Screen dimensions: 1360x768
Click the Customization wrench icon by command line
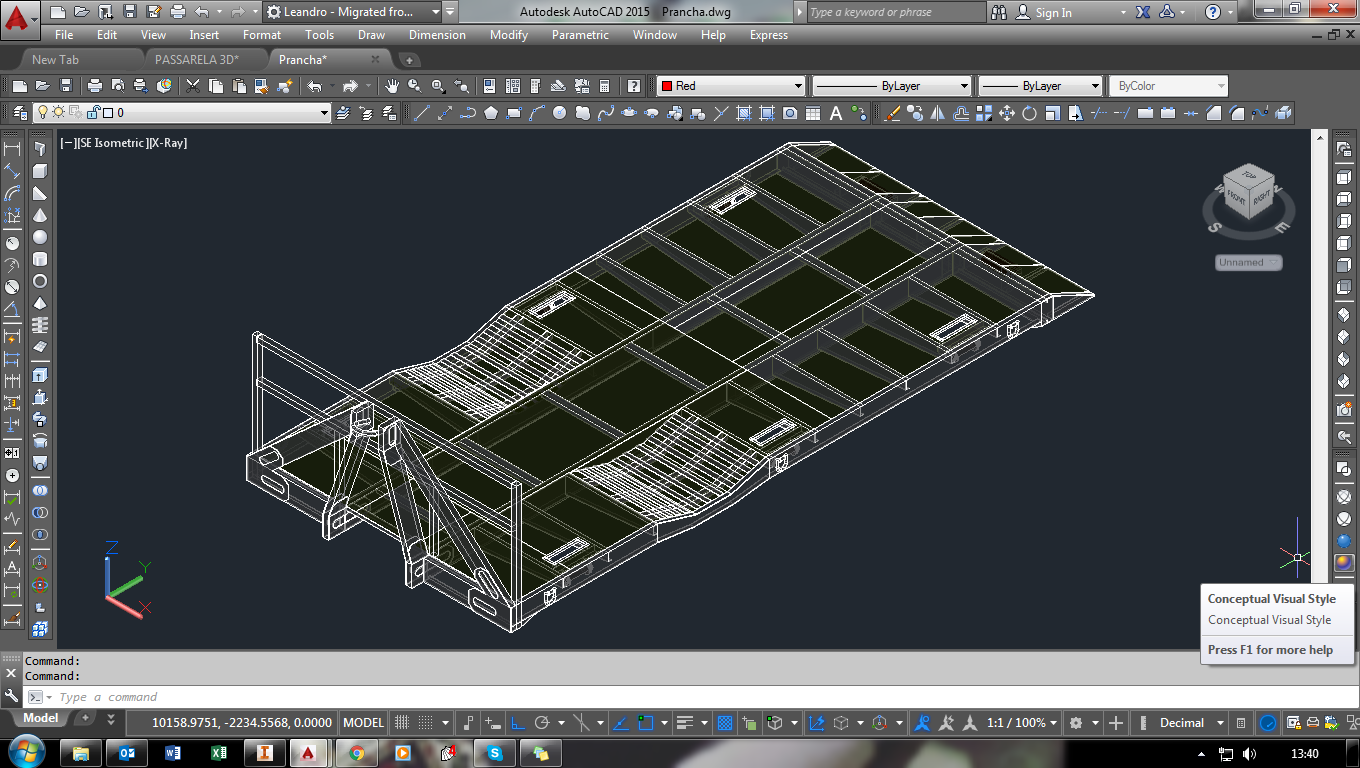pos(11,697)
